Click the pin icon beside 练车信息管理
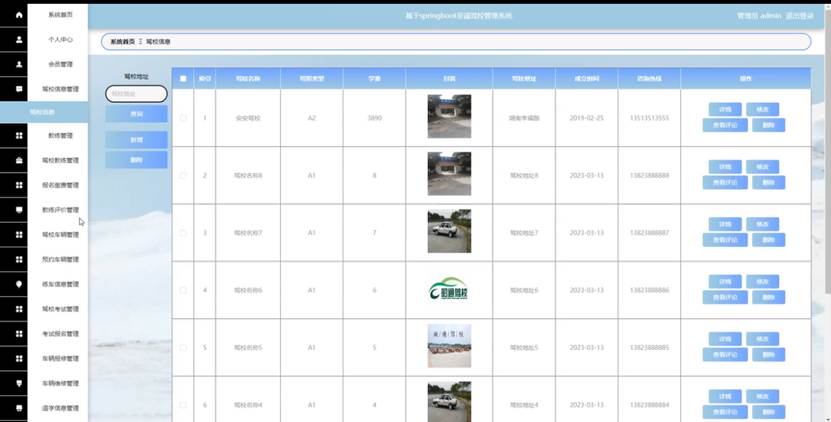Viewport: 831px width, 422px height. [x=19, y=284]
